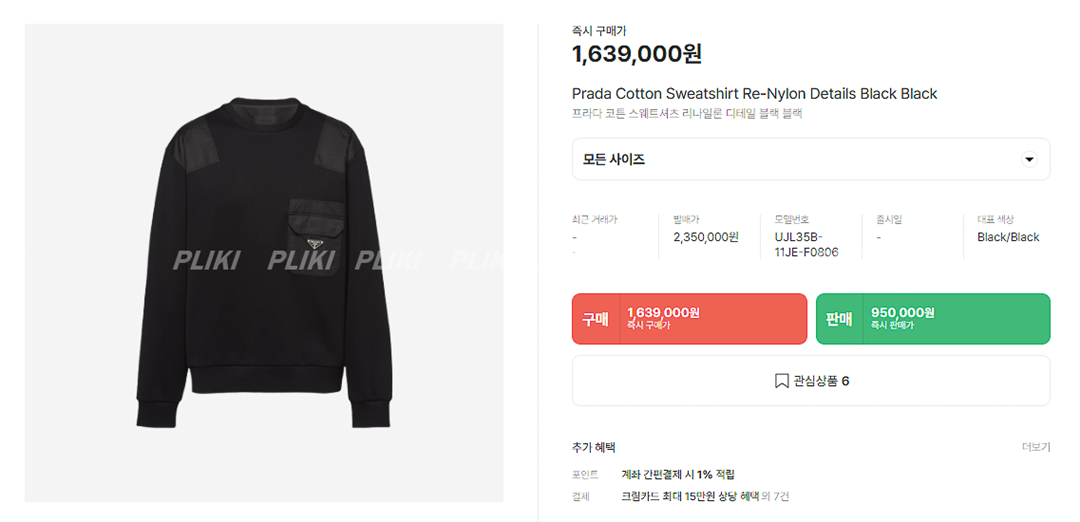Click the 최근 거래가 label
Image resolution: width=1080 pixels, height=522 pixels.
[594, 219]
